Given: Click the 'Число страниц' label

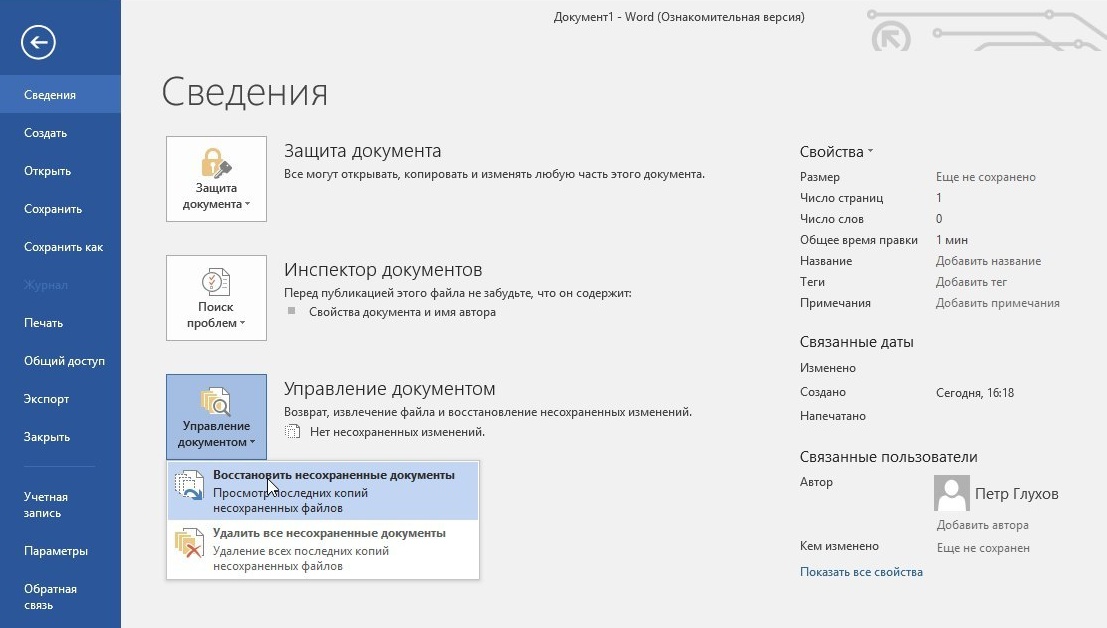Looking at the screenshot, I should tap(842, 198).
